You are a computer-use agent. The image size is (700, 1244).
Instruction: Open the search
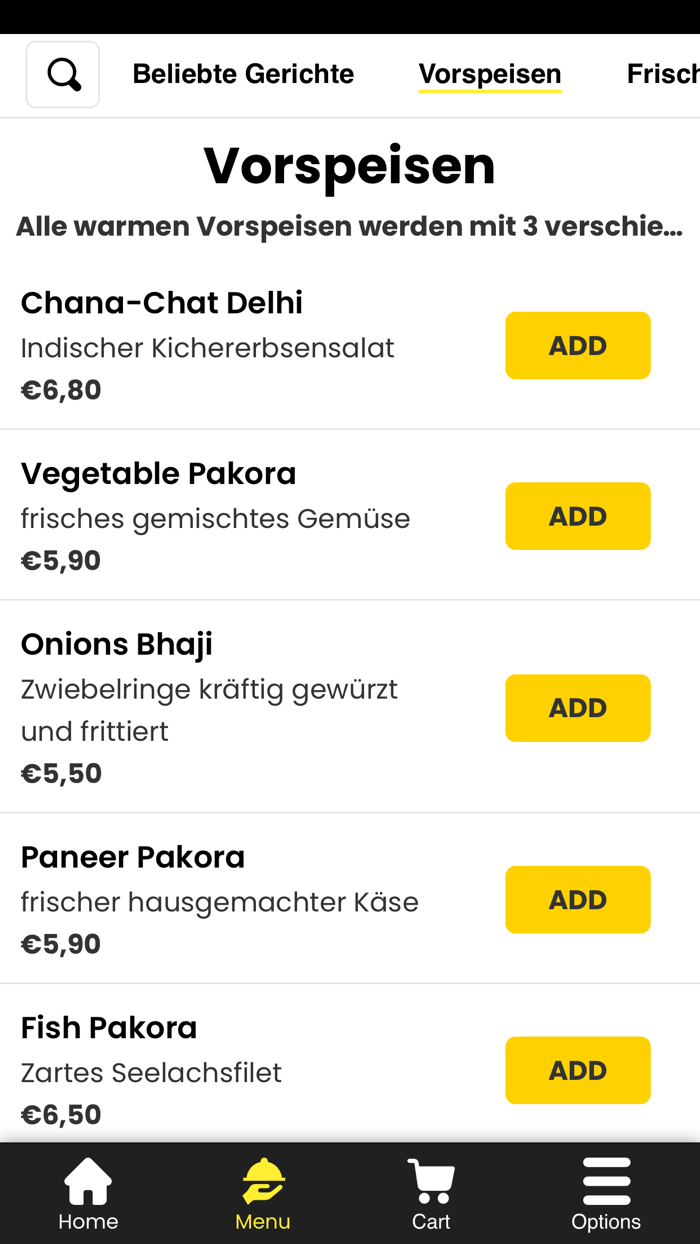click(62, 73)
